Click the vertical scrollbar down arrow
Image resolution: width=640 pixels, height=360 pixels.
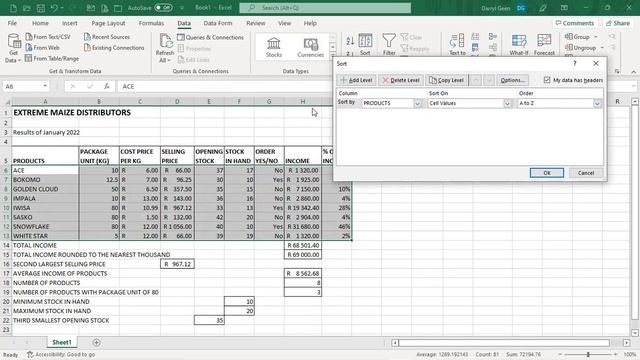pos(635,333)
